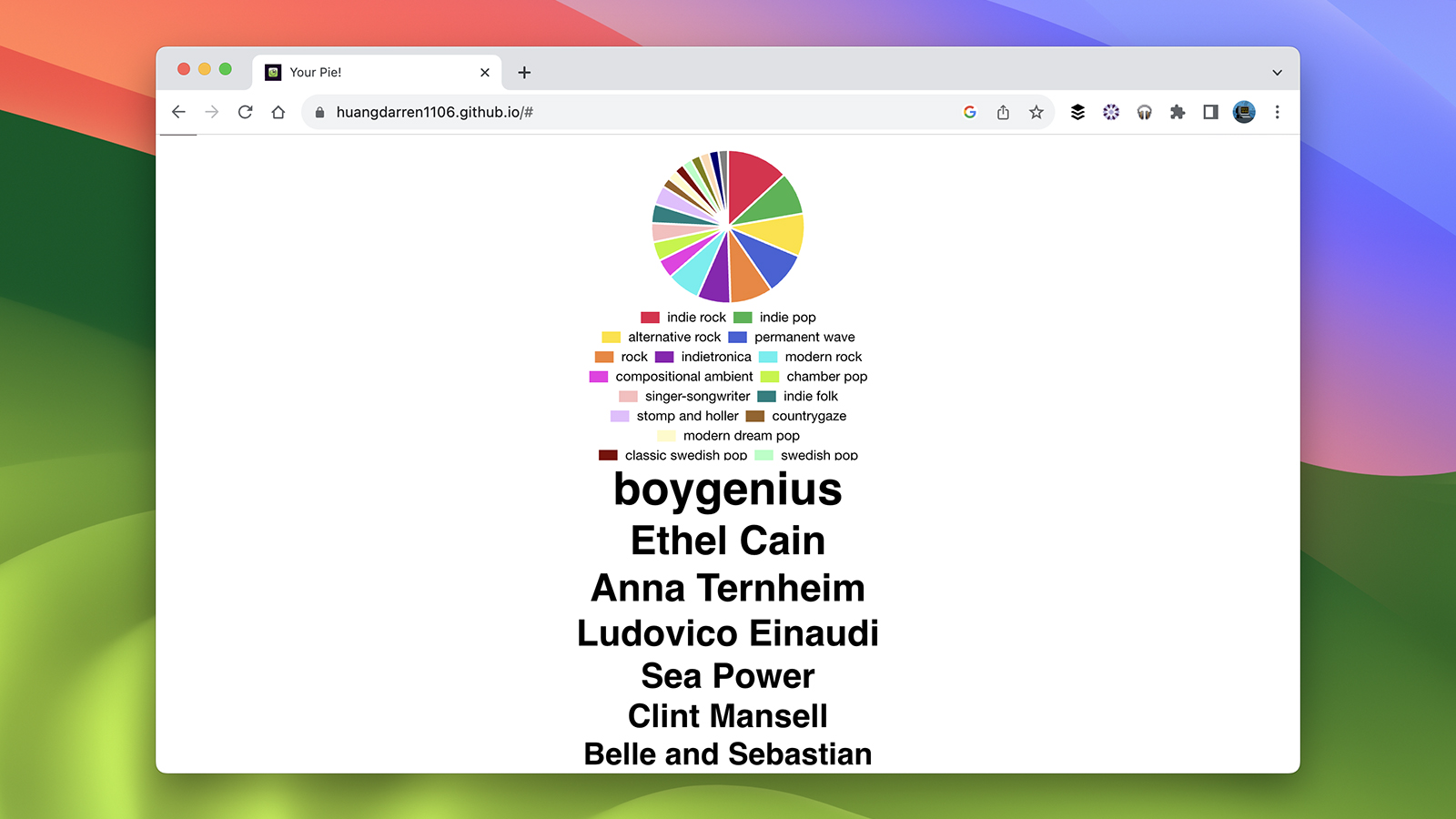This screenshot has height=819, width=1456.
Task: Click the boygenius artist heading
Action: 728,490
